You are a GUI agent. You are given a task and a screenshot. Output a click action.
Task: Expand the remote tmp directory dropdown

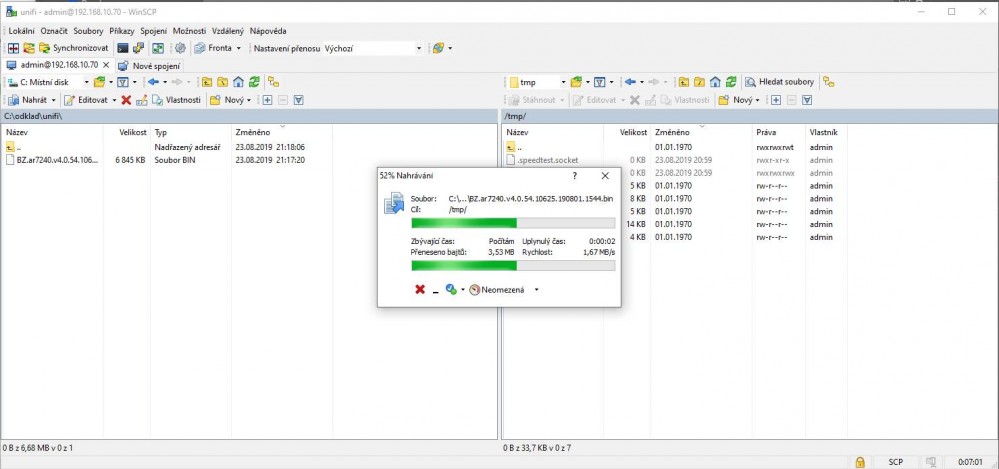pyautogui.click(x=563, y=82)
